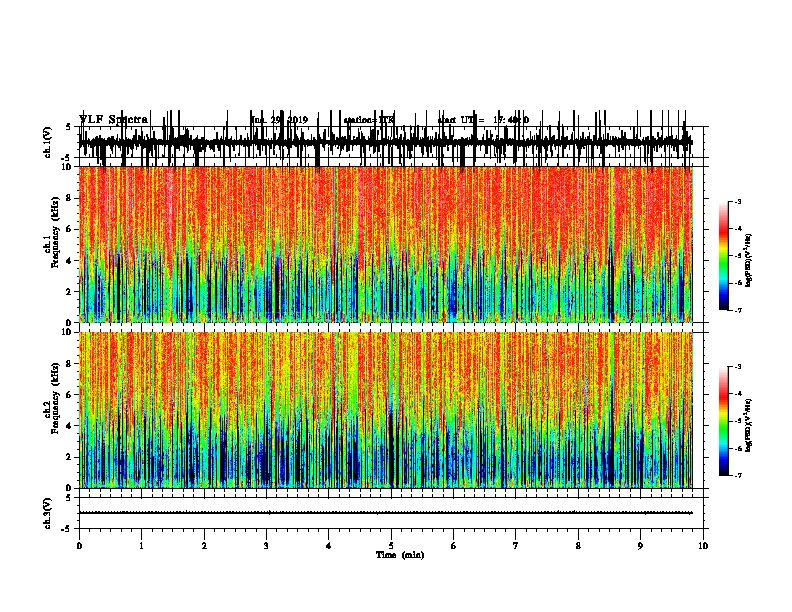The image size is (792, 612).
Task: Click the ch.2 Frequency (kHz) axis label
Action: point(52,398)
